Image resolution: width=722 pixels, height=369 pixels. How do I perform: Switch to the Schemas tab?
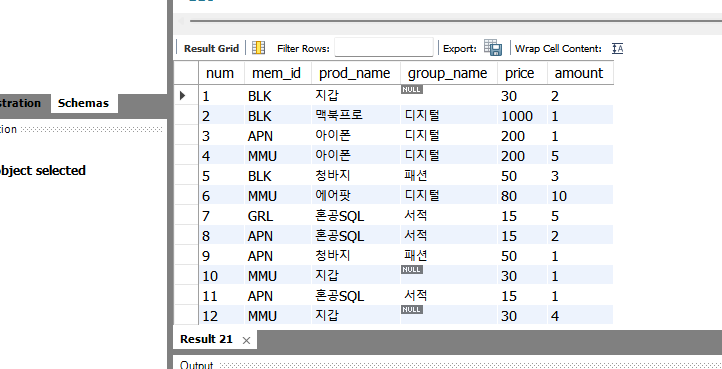(83, 103)
